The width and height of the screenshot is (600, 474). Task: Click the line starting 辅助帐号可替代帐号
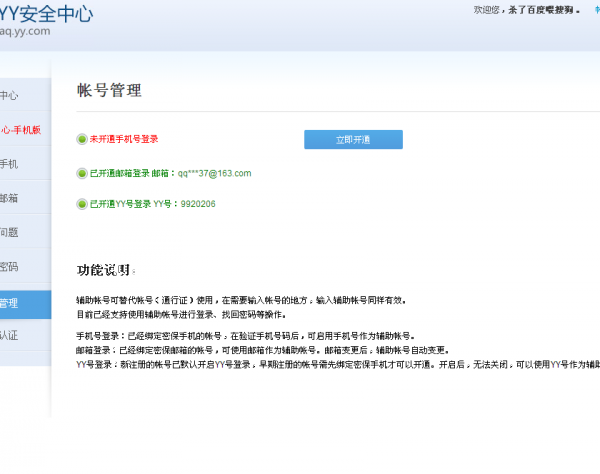[241, 300]
